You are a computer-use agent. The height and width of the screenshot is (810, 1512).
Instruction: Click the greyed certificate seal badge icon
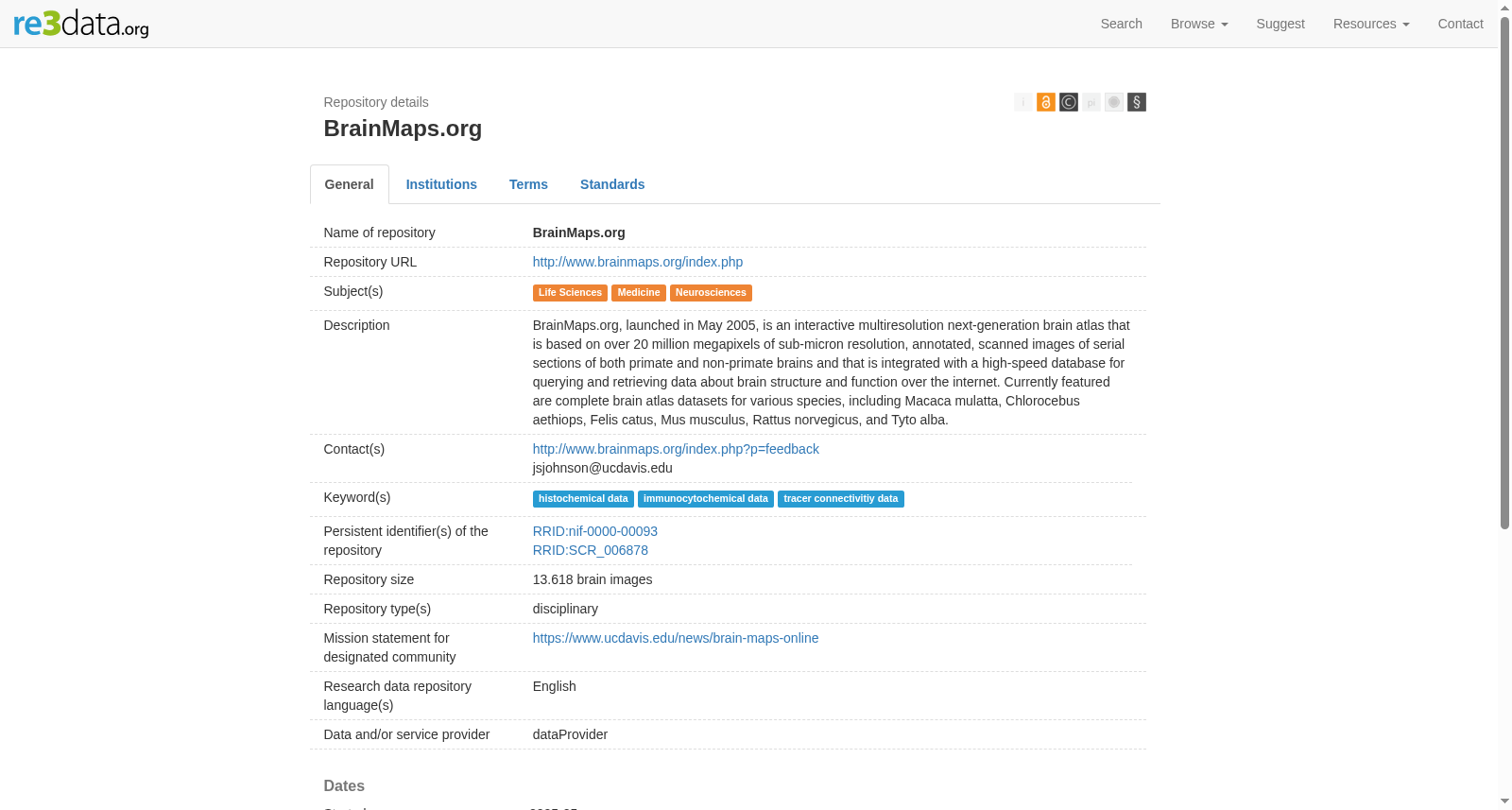point(1114,102)
